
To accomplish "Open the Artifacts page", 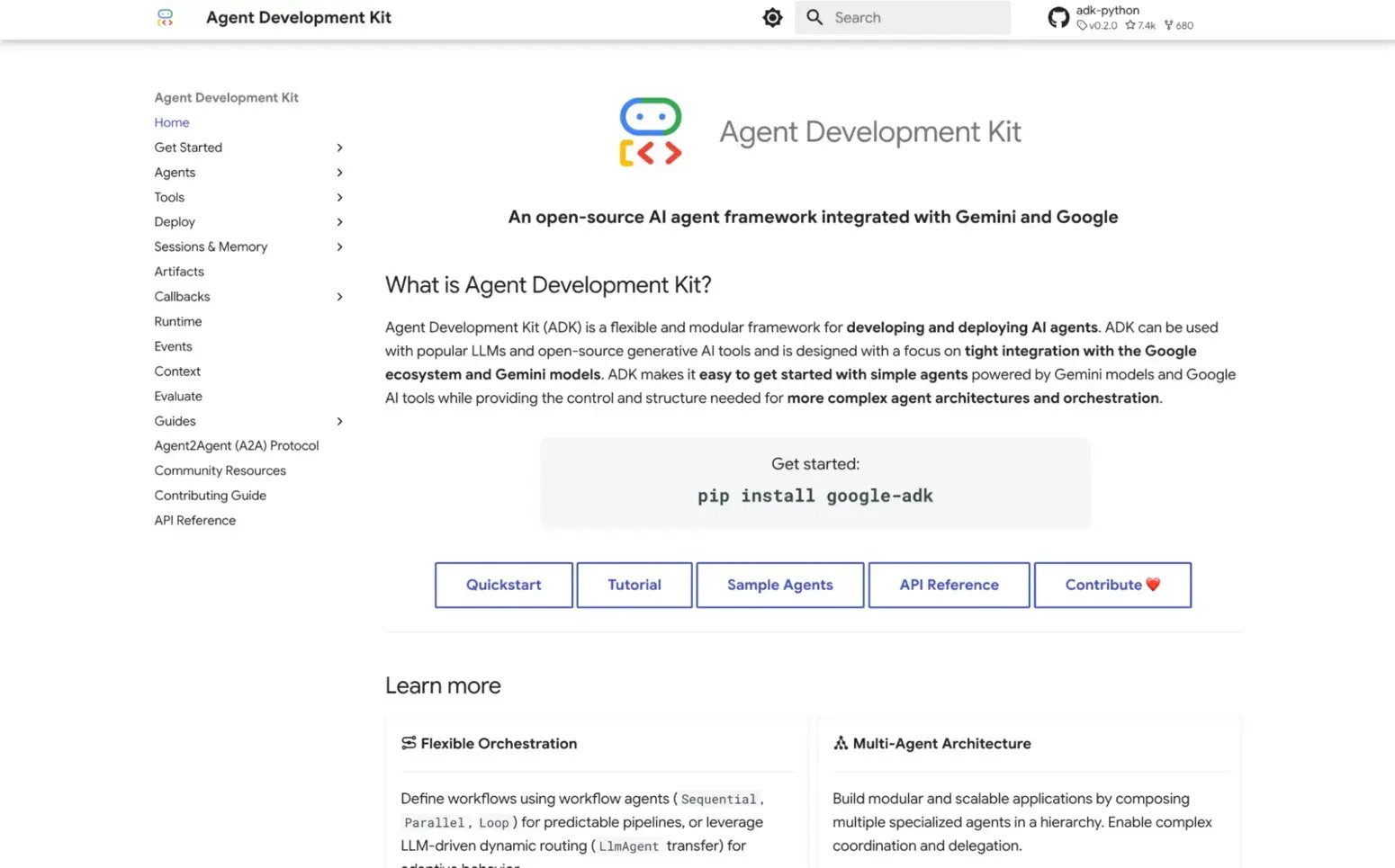I will 179,272.
